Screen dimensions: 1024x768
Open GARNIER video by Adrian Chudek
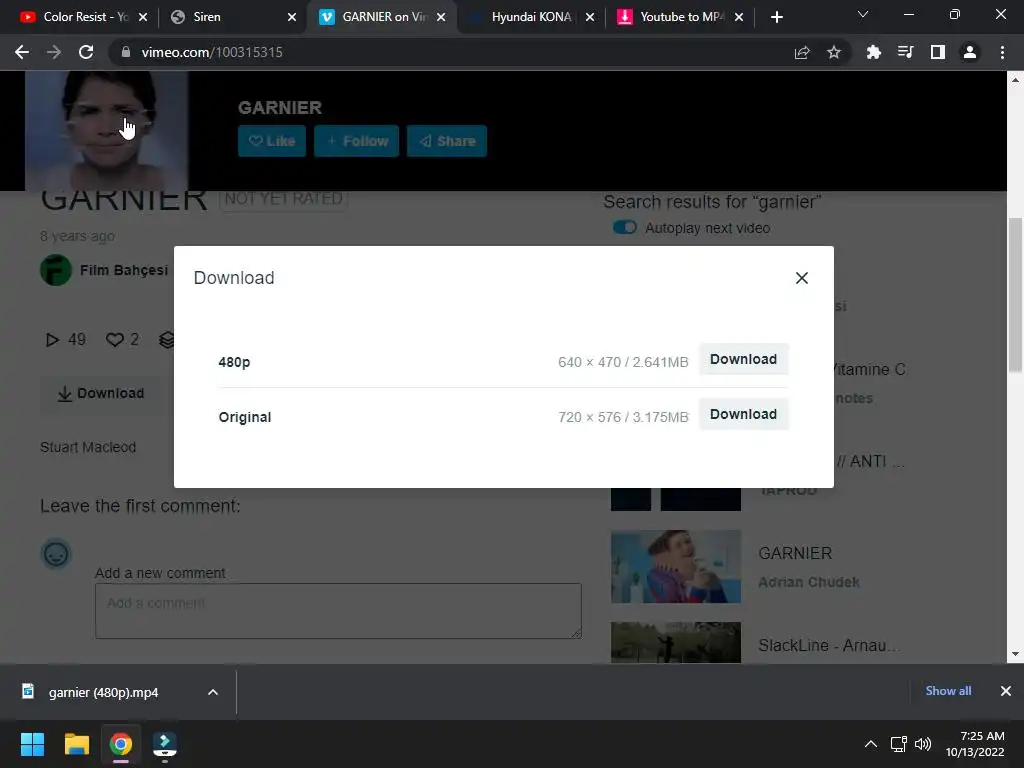pyautogui.click(x=795, y=553)
